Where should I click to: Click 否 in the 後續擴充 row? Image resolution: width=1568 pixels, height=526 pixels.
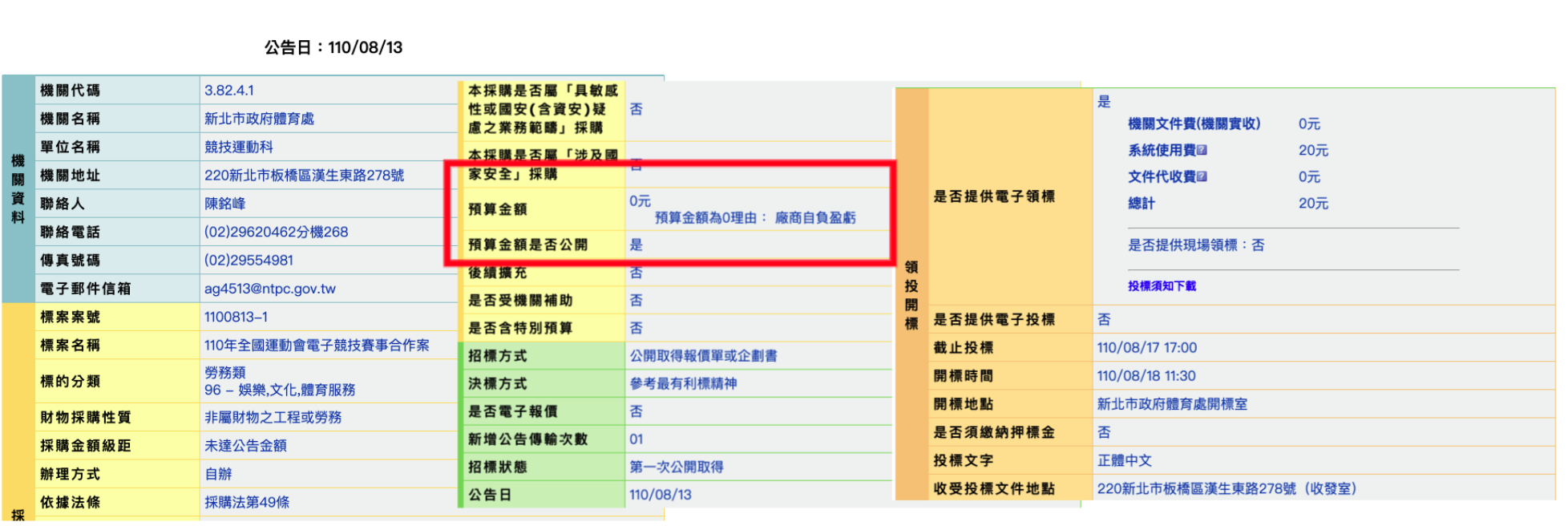point(636,273)
